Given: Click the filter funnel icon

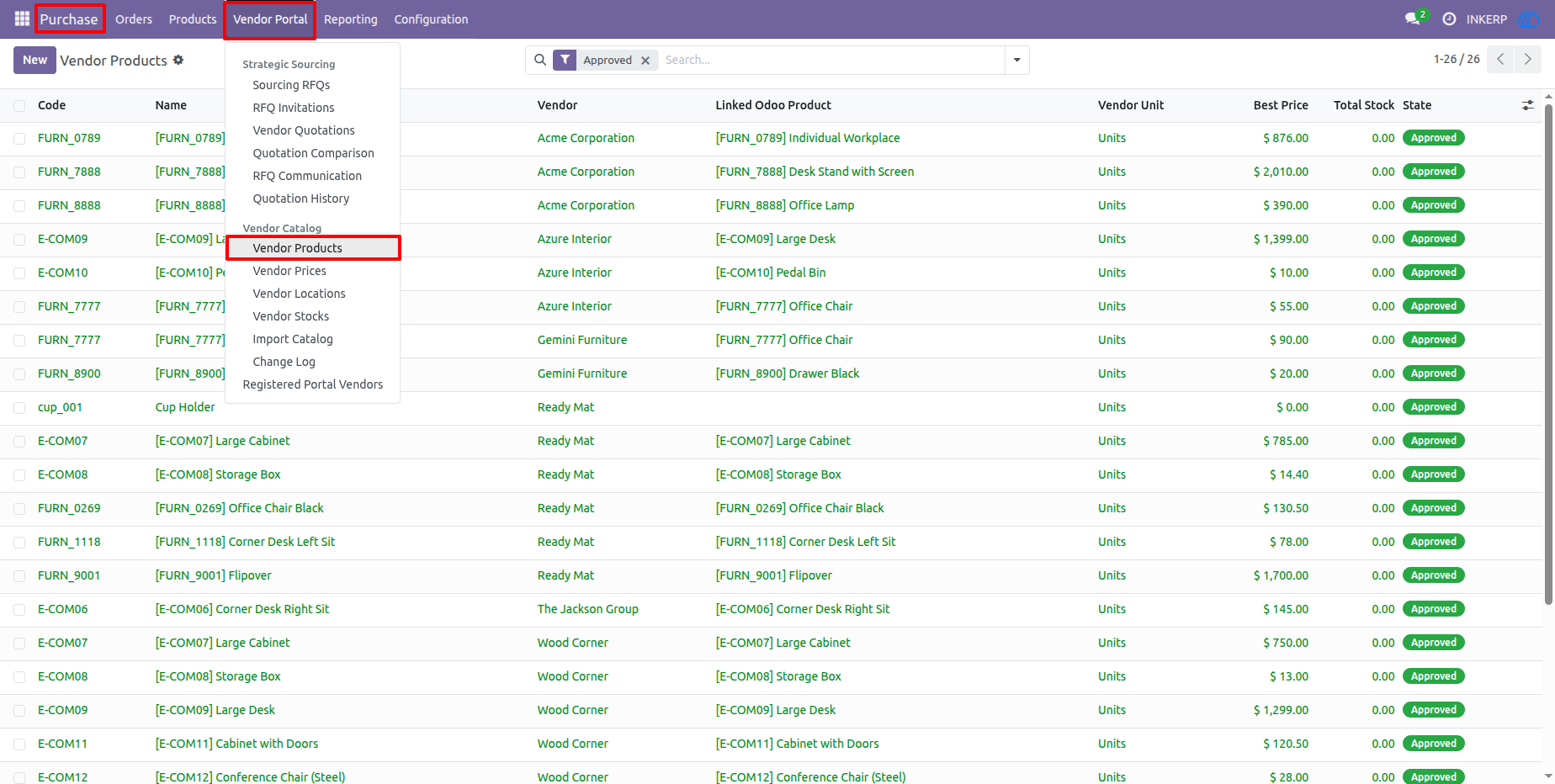Looking at the screenshot, I should [565, 60].
